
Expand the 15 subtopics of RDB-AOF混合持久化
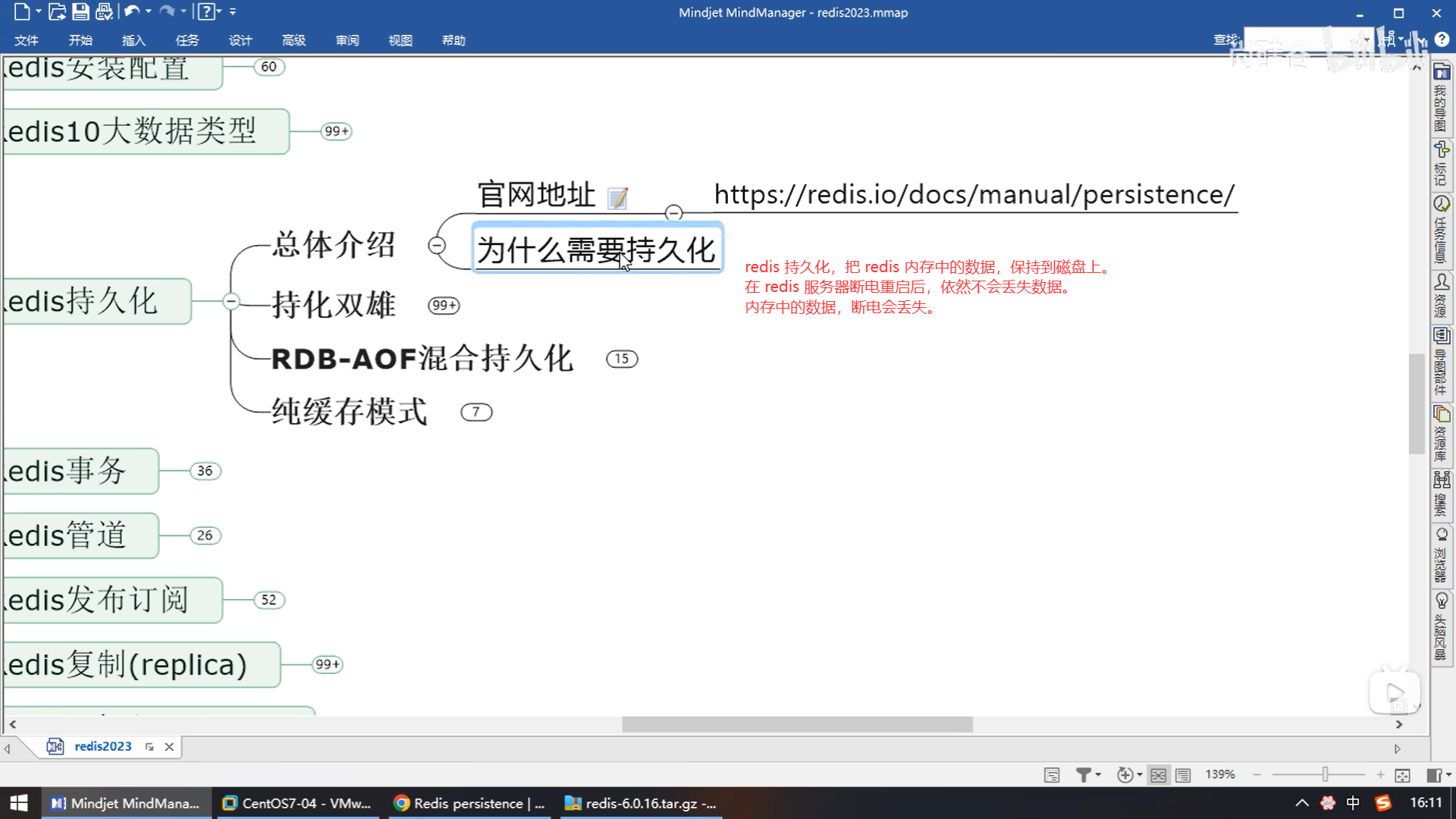622,359
